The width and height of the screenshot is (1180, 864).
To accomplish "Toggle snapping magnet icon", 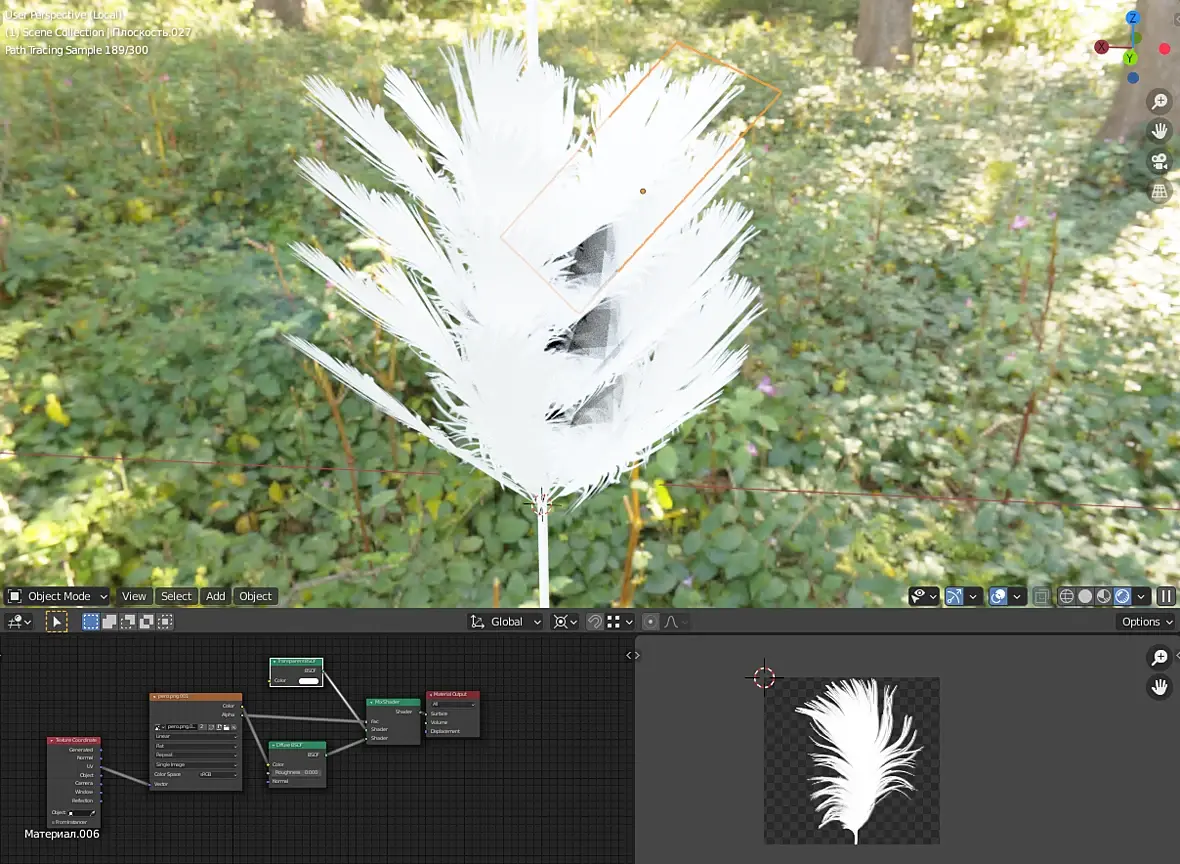I will coord(595,622).
